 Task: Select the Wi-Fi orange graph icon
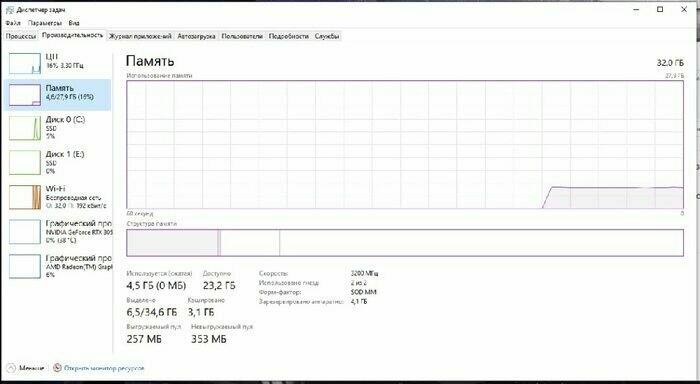click(x=25, y=197)
